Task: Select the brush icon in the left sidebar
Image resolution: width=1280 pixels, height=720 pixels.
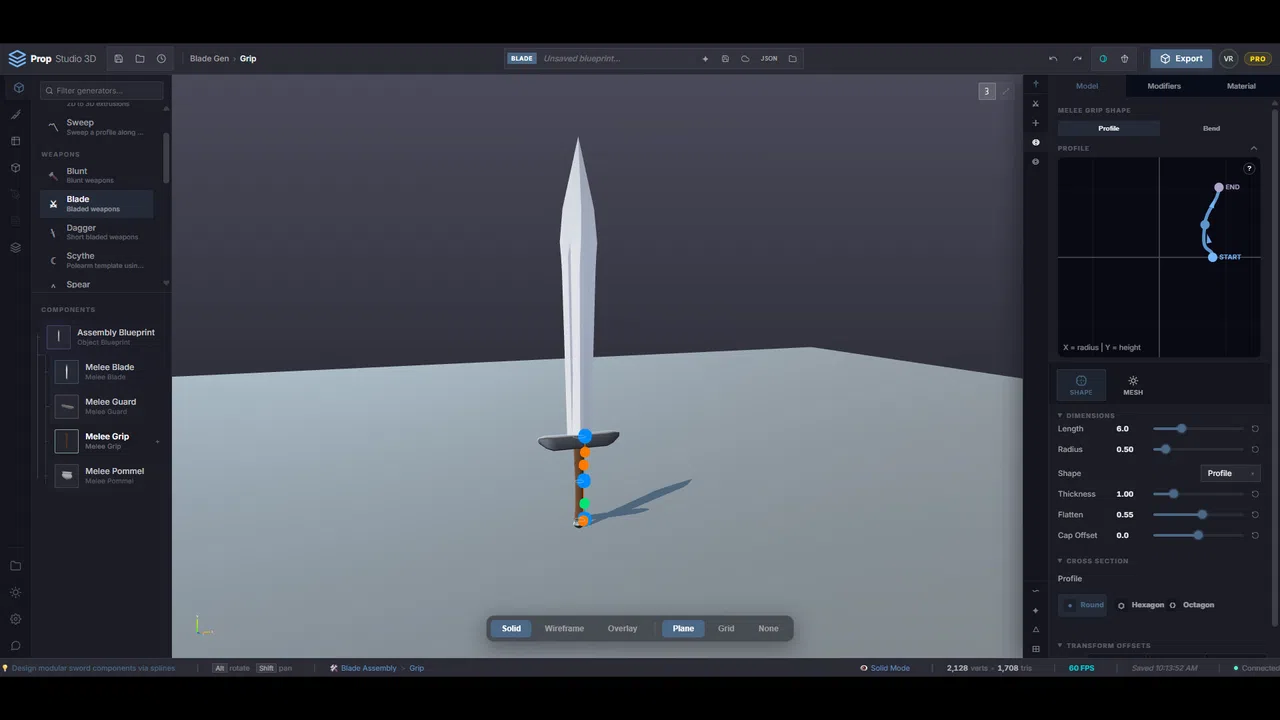Action: pos(16,115)
